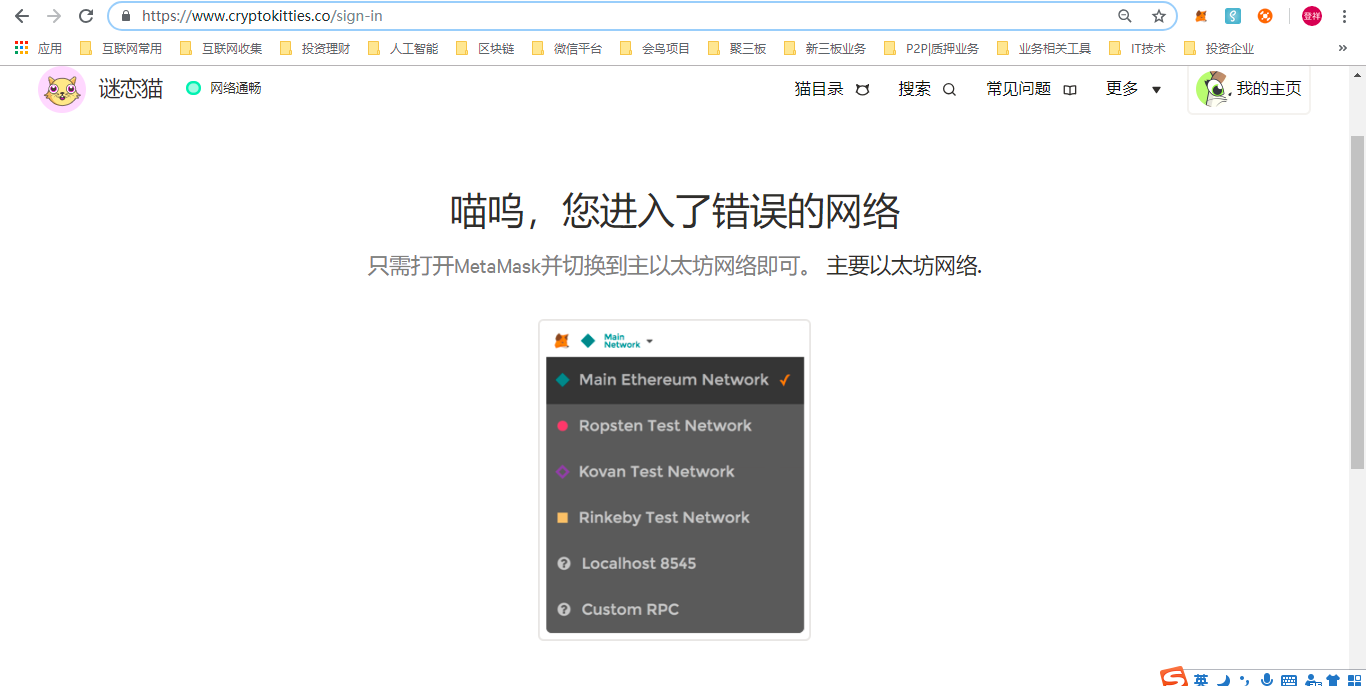Bookmark this page with star icon
Viewport: 1366px width, 686px height.
pos(1159,16)
